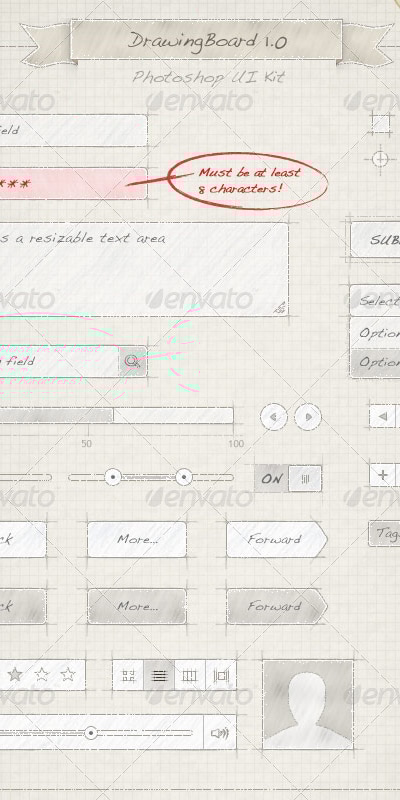The image size is (400, 800).
Task: Click the magnifier search icon button
Action: point(133,362)
